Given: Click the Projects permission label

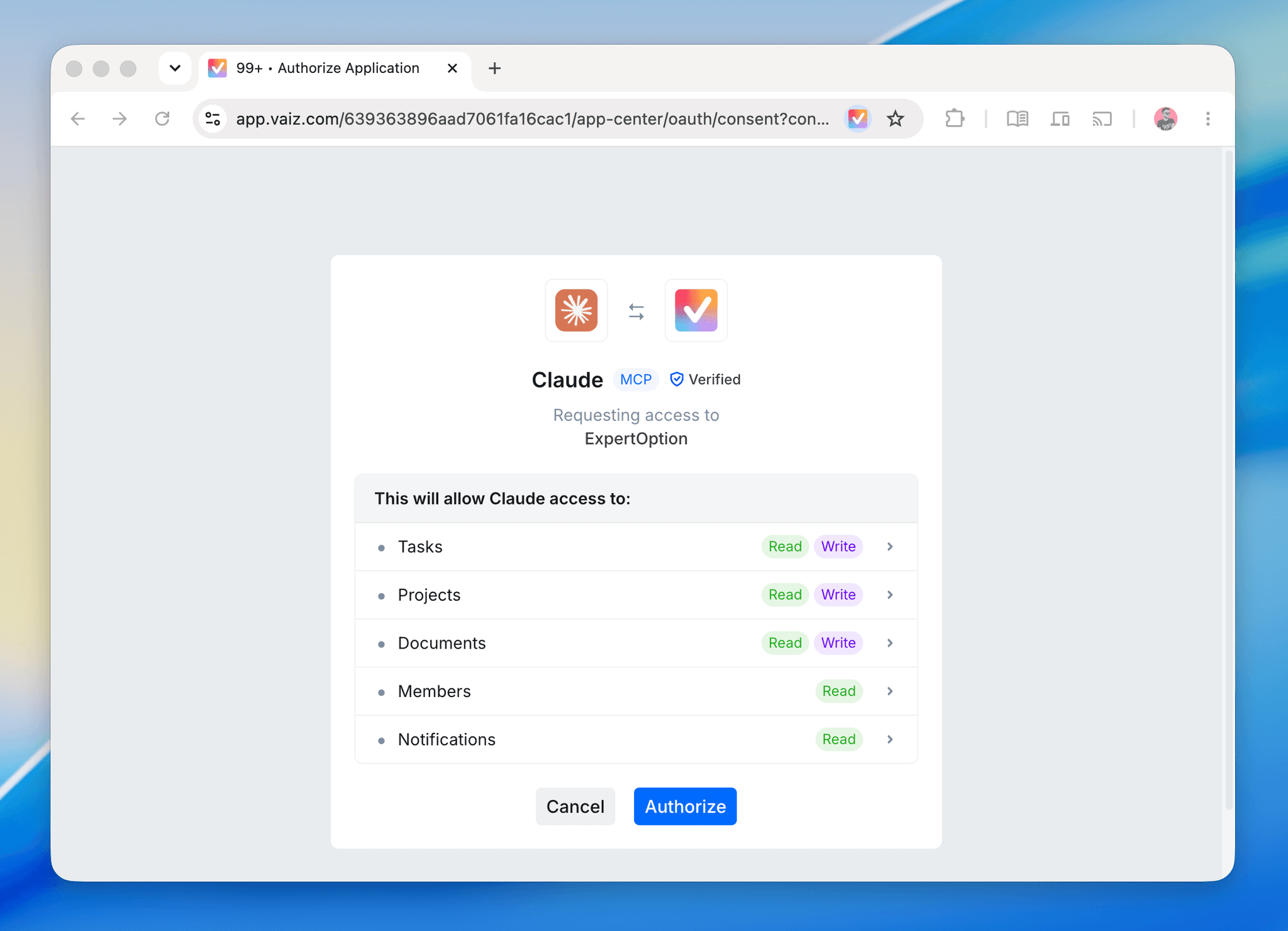Looking at the screenshot, I should point(429,595).
